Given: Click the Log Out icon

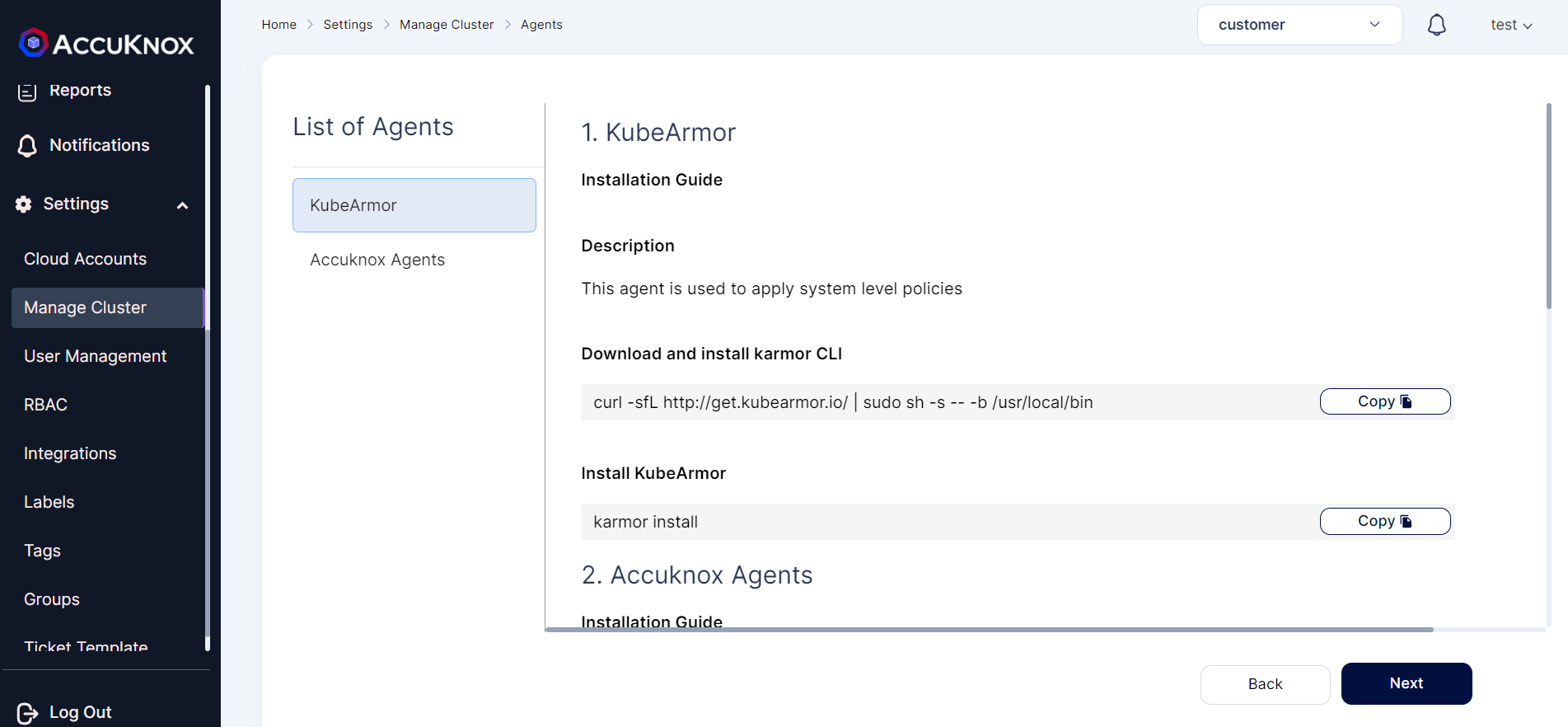Looking at the screenshot, I should click(27, 713).
